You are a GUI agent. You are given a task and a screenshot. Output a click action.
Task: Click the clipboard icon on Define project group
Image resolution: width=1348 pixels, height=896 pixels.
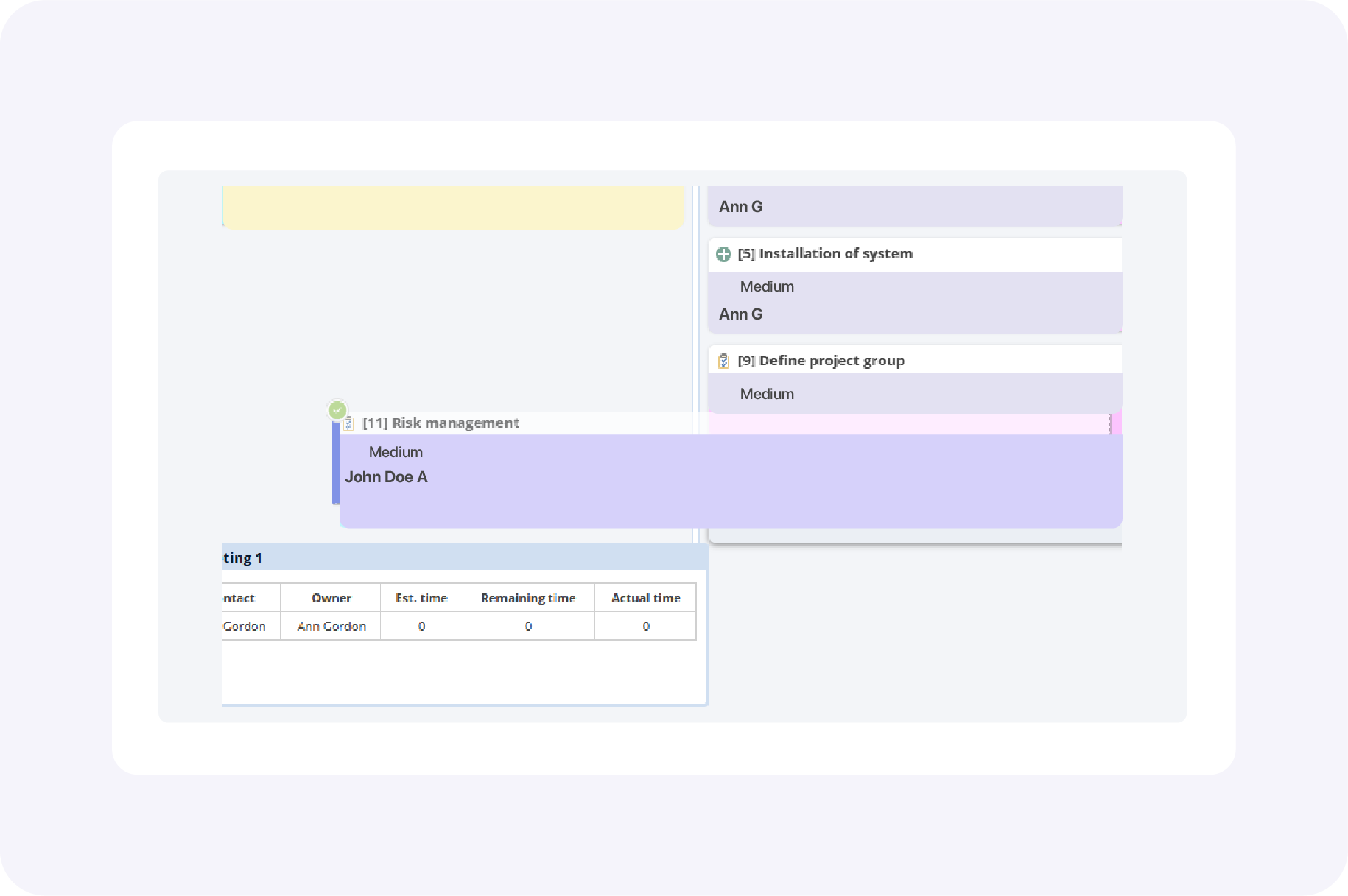(x=723, y=361)
